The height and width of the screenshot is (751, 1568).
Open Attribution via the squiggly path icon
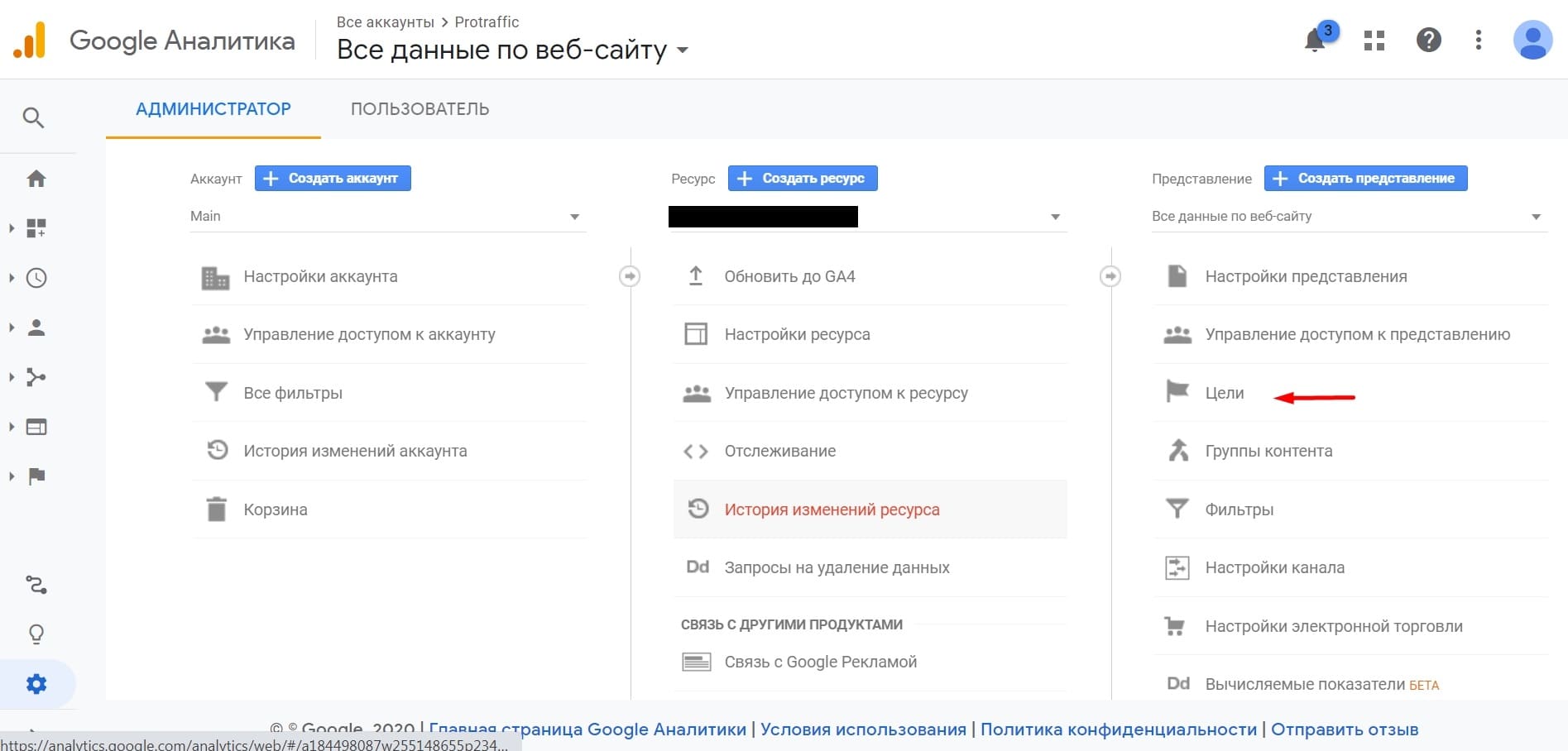36,585
